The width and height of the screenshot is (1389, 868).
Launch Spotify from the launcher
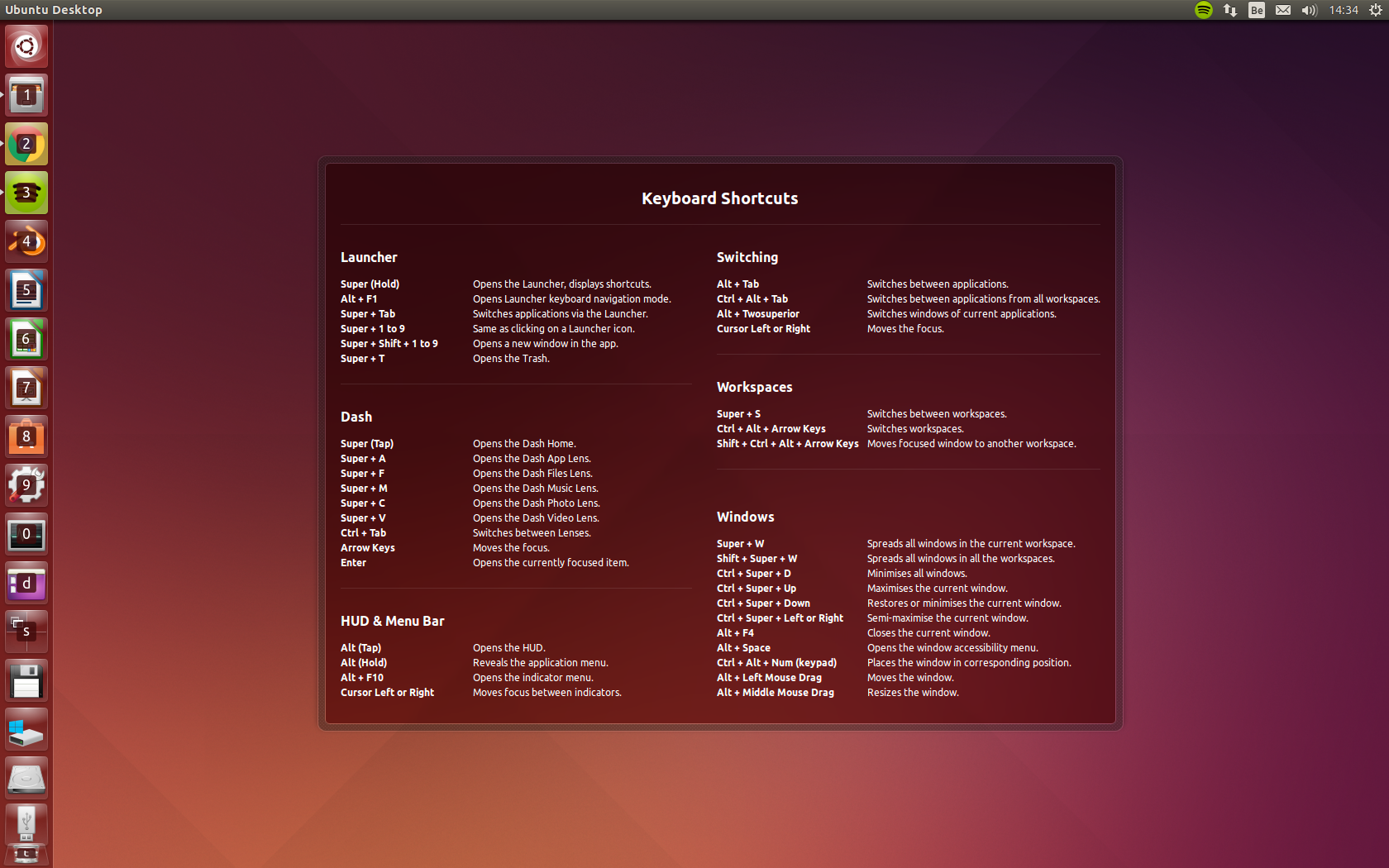tap(26, 193)
